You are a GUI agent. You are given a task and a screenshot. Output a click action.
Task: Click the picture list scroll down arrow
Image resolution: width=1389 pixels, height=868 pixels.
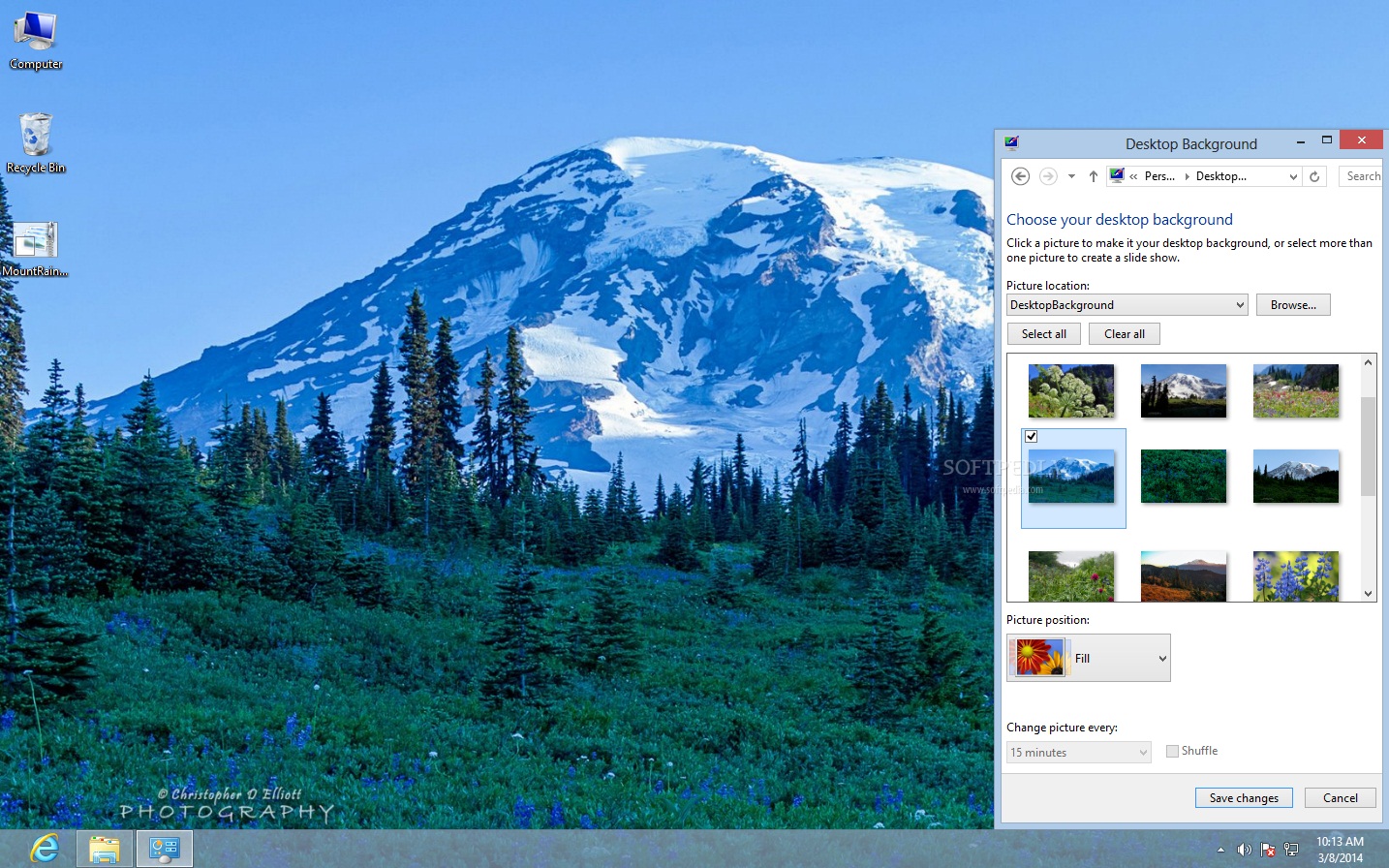[x=1369, y=593]
